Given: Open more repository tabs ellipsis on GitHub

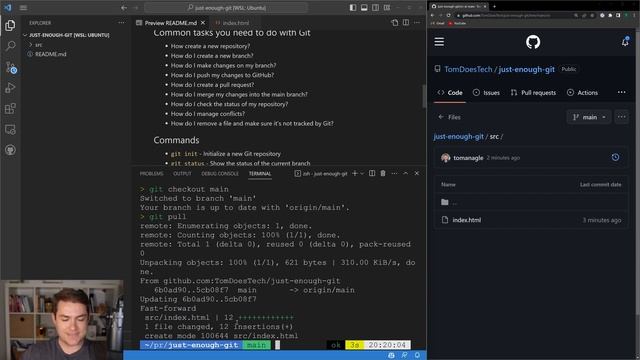Looking at the screenshot, I should [621, 93].
